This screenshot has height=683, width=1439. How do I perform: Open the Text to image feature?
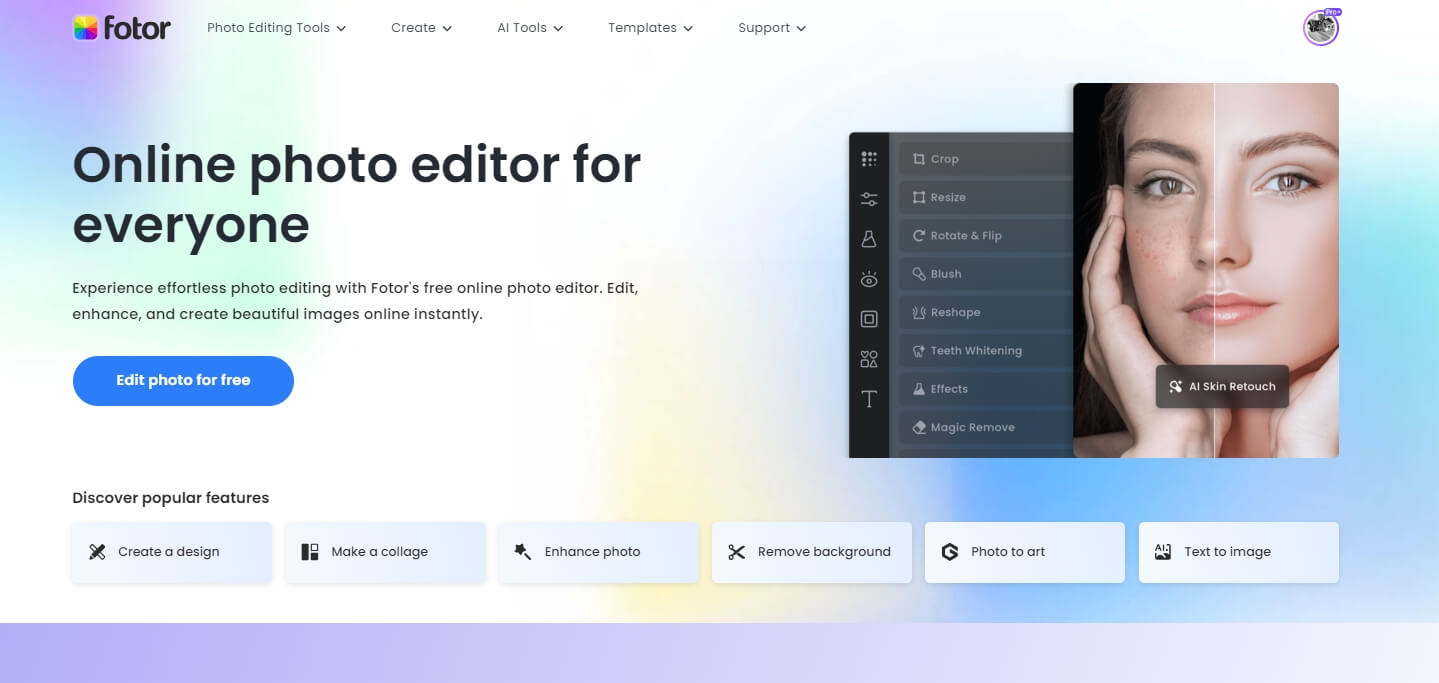1239,552
